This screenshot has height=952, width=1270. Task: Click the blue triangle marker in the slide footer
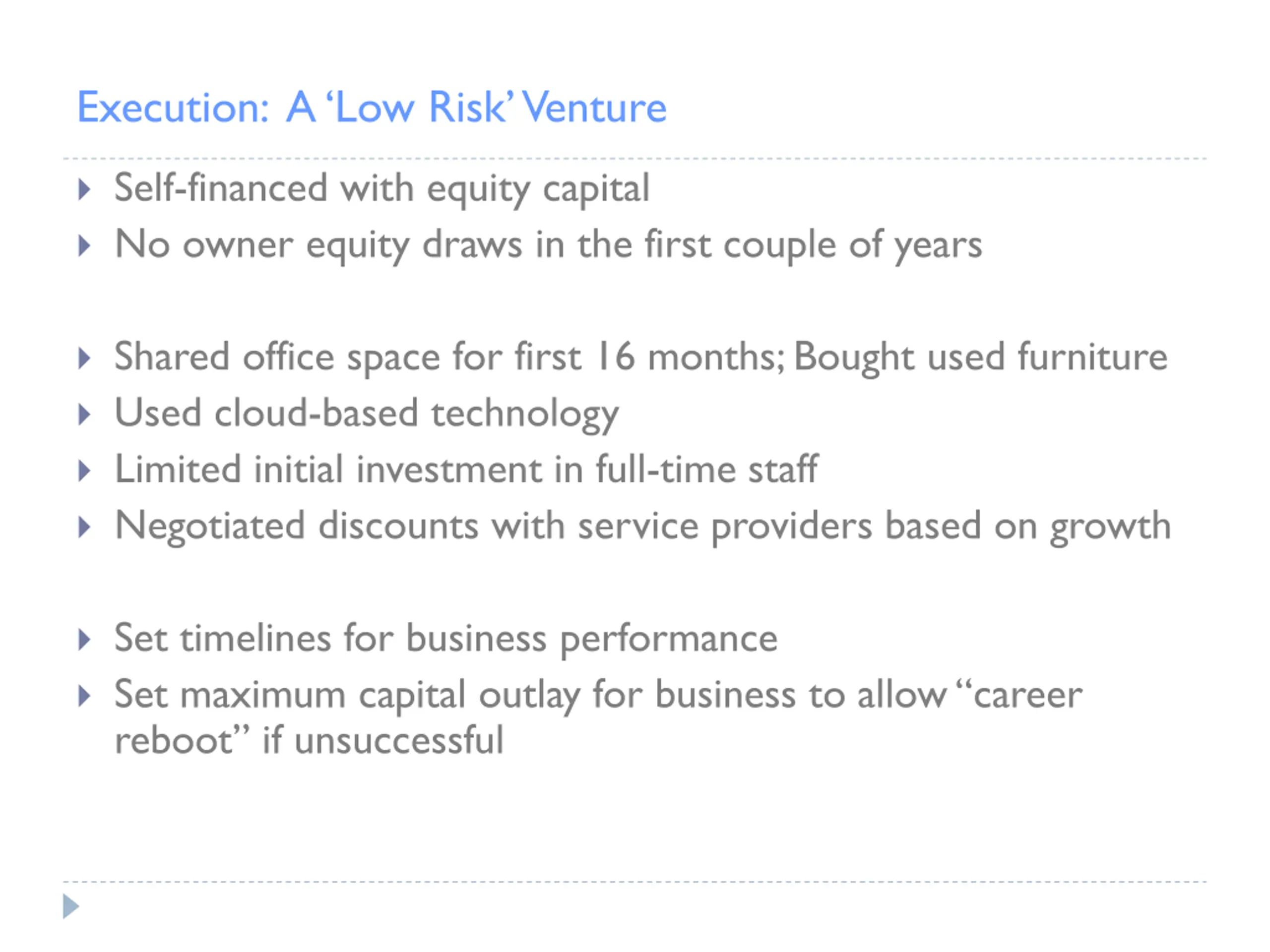pyautogui.click(x=70, y=906)
